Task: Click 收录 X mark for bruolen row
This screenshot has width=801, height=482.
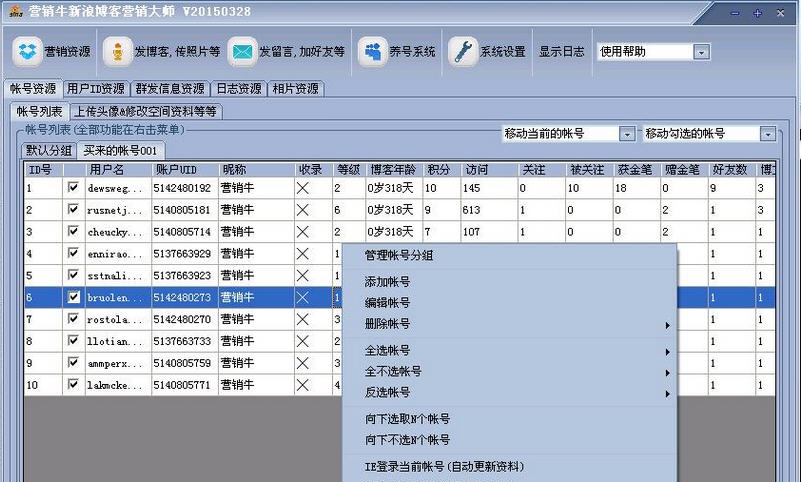Action: [x=302, y=297]
